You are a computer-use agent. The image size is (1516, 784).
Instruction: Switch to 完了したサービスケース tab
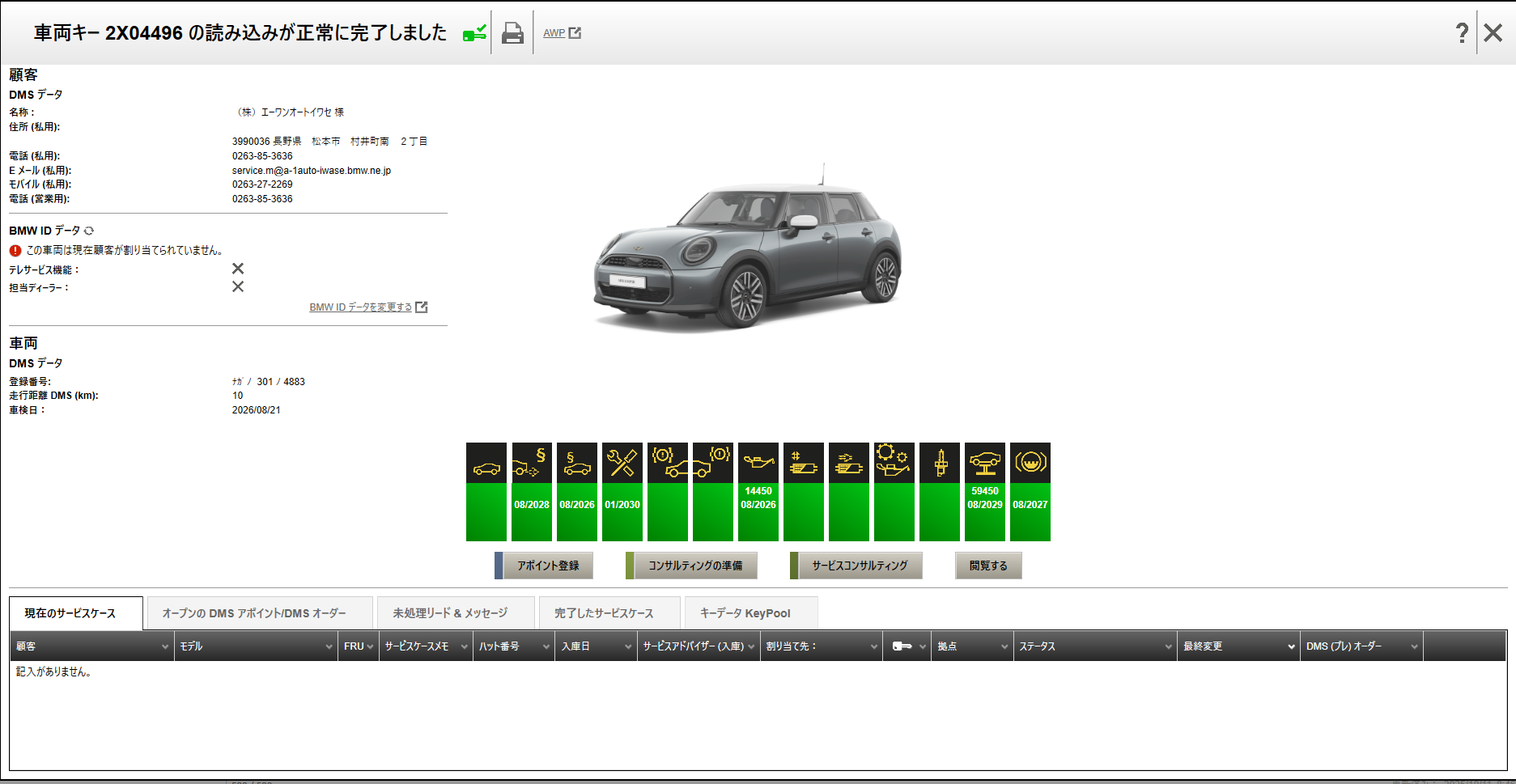point(604,613)
